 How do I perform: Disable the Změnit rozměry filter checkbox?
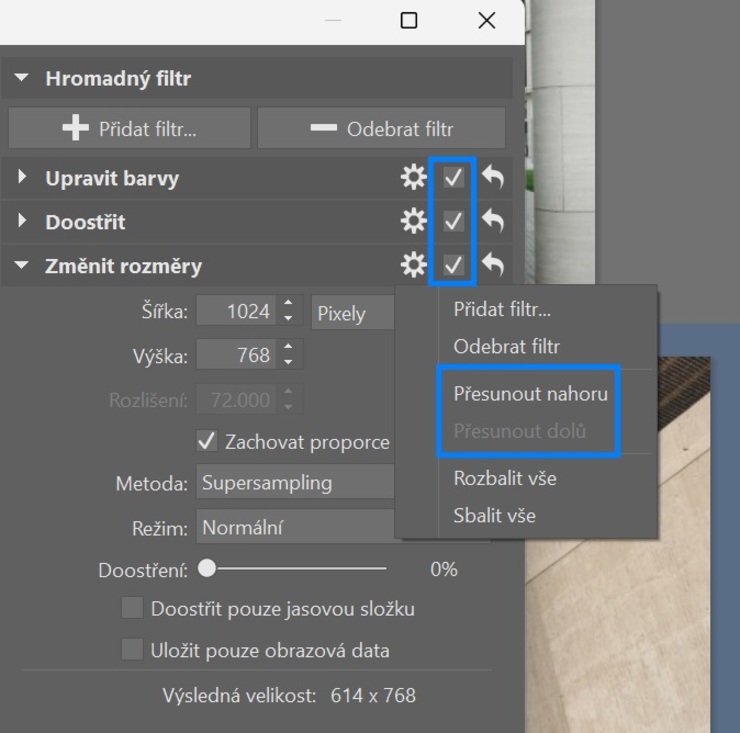point(453,264)
